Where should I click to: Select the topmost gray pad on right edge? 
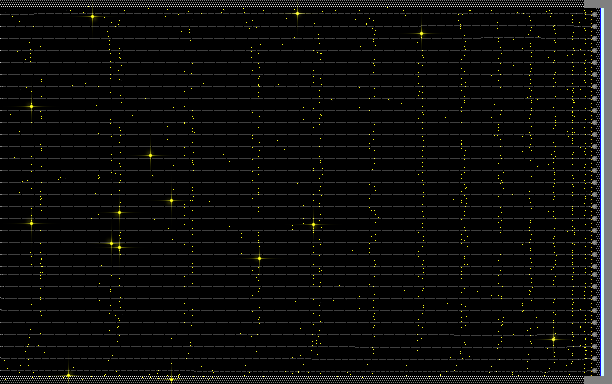[594, 14]
